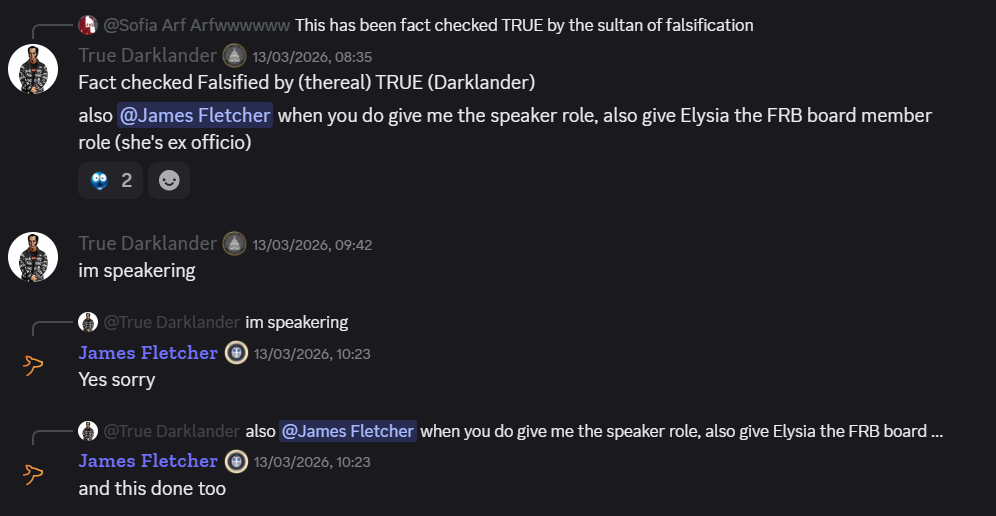Open James Fletcher's profile from 'Yes sorry' username
Viewport: 996px width, 516px height.
pos(148,352)
